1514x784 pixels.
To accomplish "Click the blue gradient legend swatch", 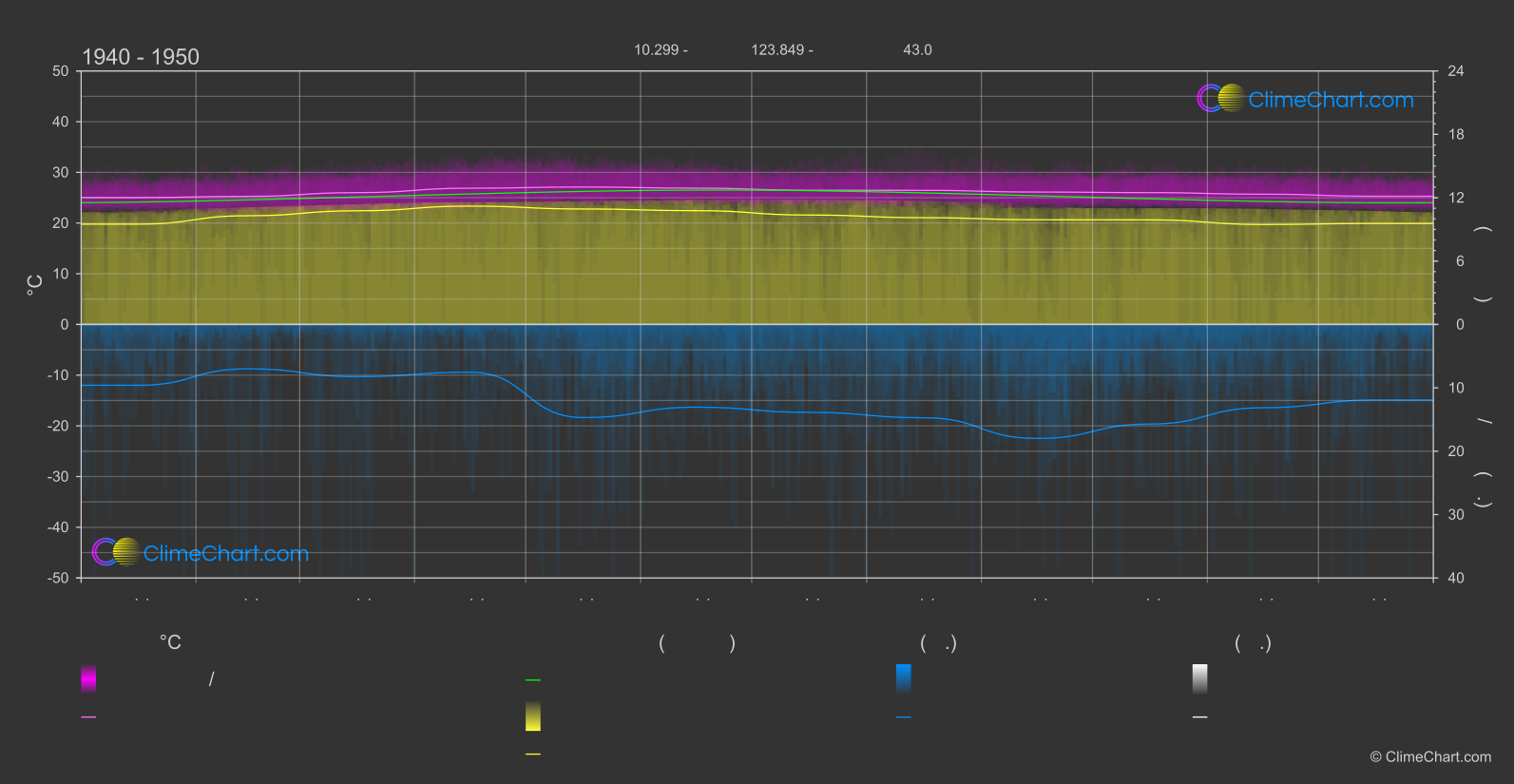I will pos(904,679).
